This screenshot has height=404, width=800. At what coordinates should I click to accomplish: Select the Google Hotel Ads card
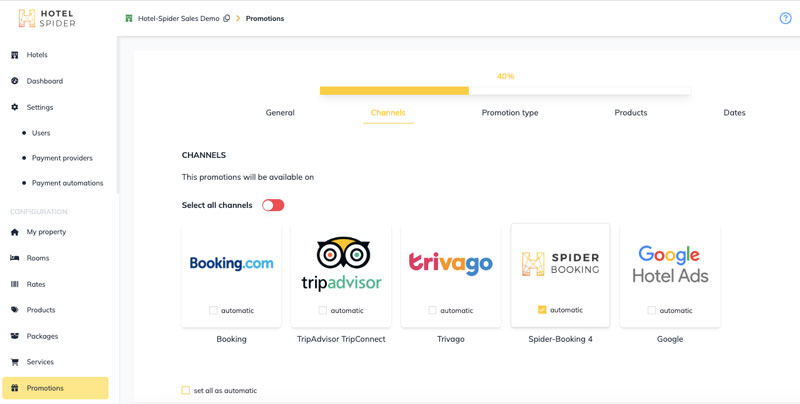coord(670,265)
